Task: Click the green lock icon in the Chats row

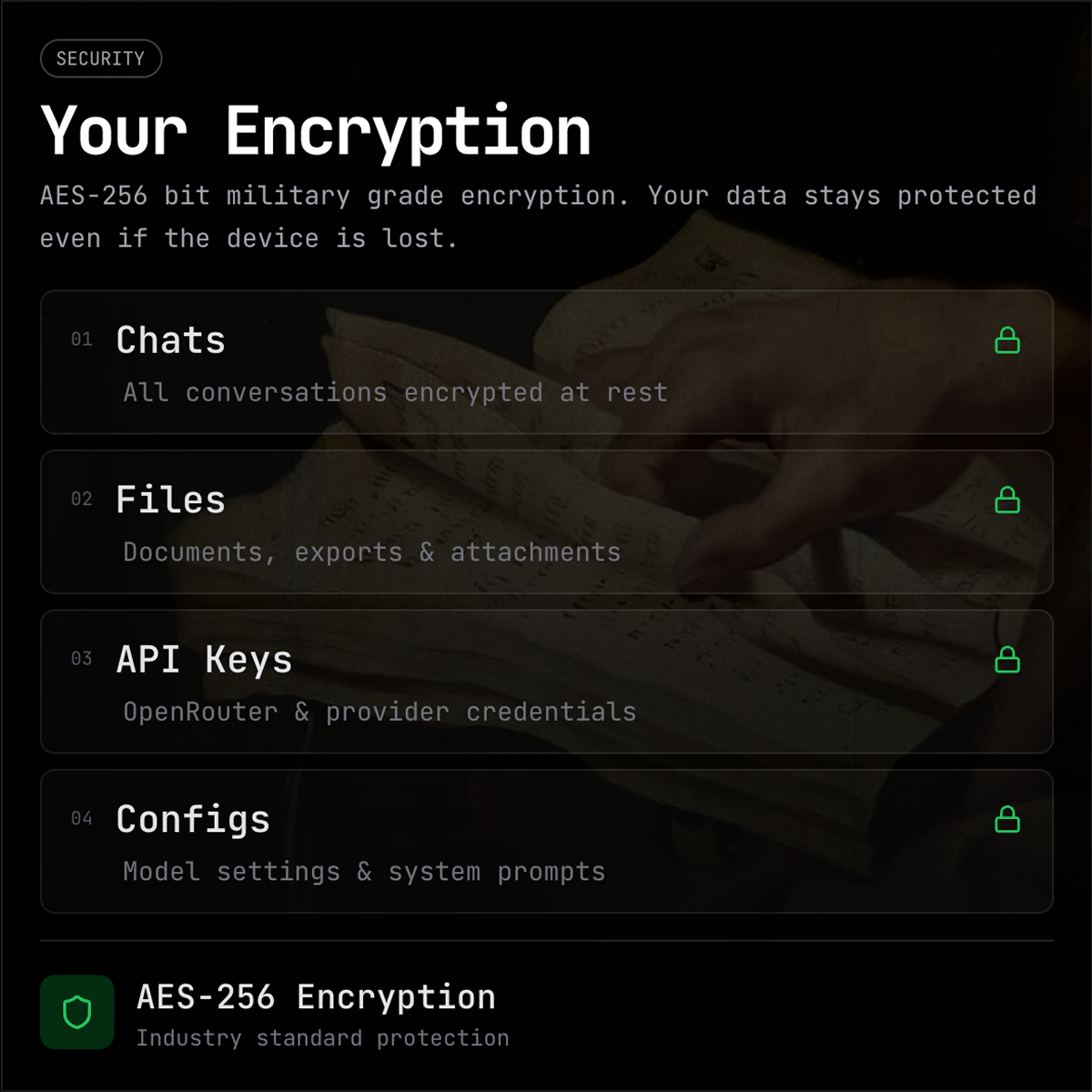Action: [x=1007, y=340]
